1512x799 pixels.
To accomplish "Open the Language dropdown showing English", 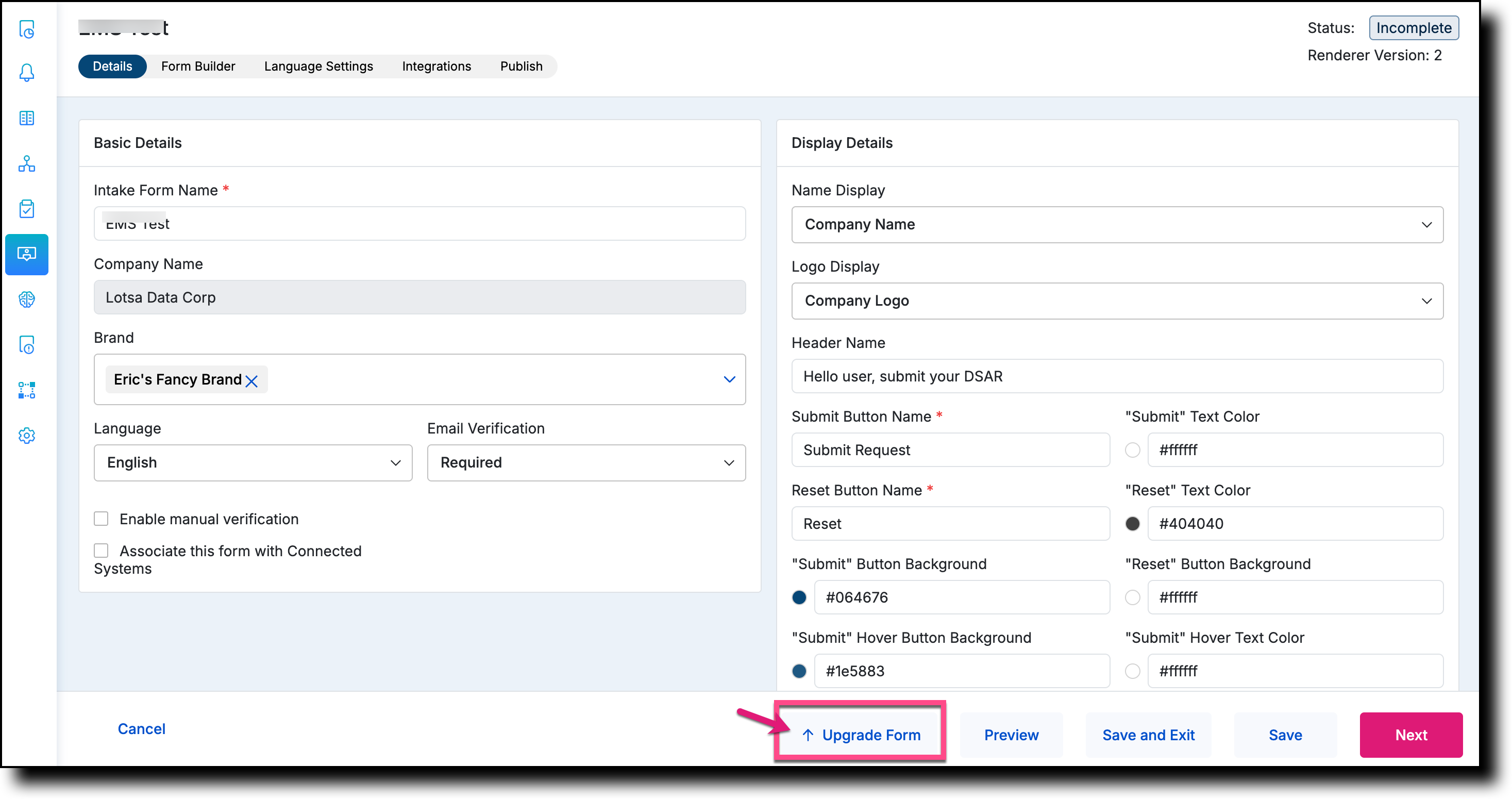I will pos(253,462).
